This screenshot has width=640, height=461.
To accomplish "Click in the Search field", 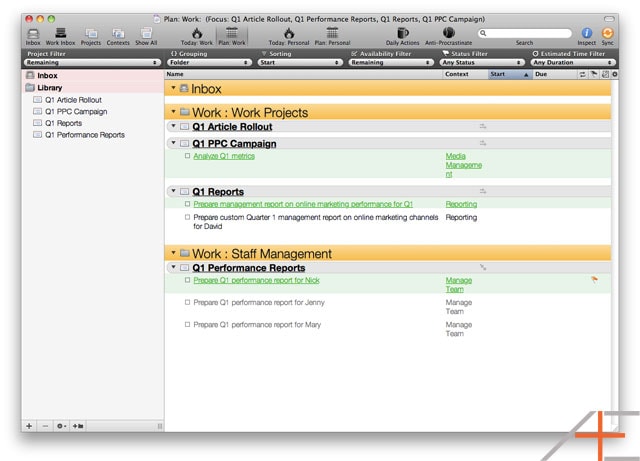I will (x=524, y=33).
